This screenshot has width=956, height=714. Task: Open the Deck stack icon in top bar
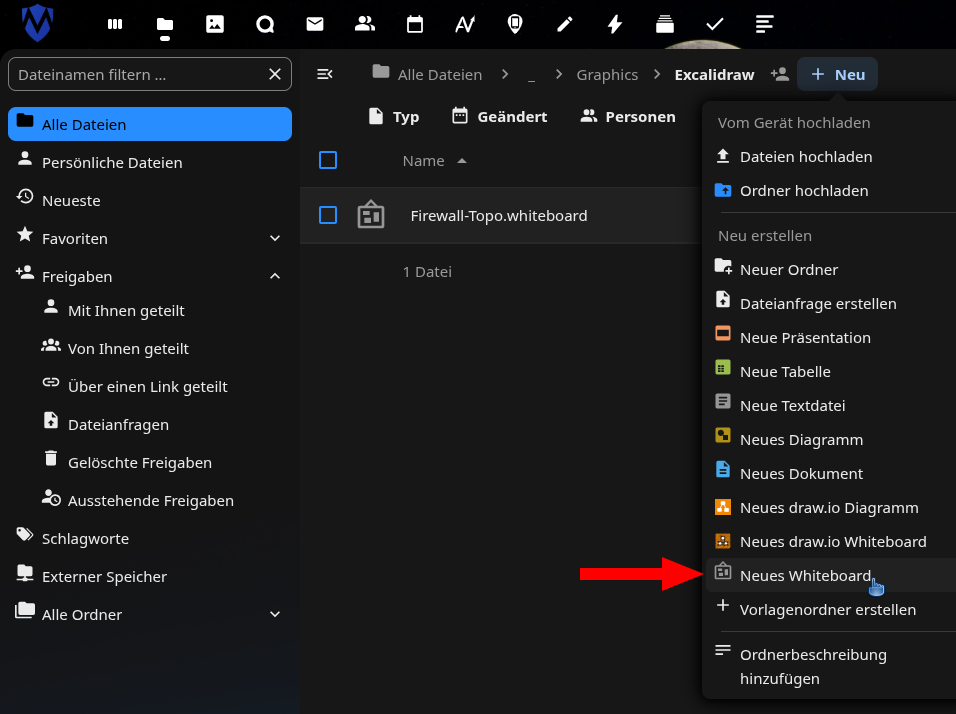tap(665, 24)
